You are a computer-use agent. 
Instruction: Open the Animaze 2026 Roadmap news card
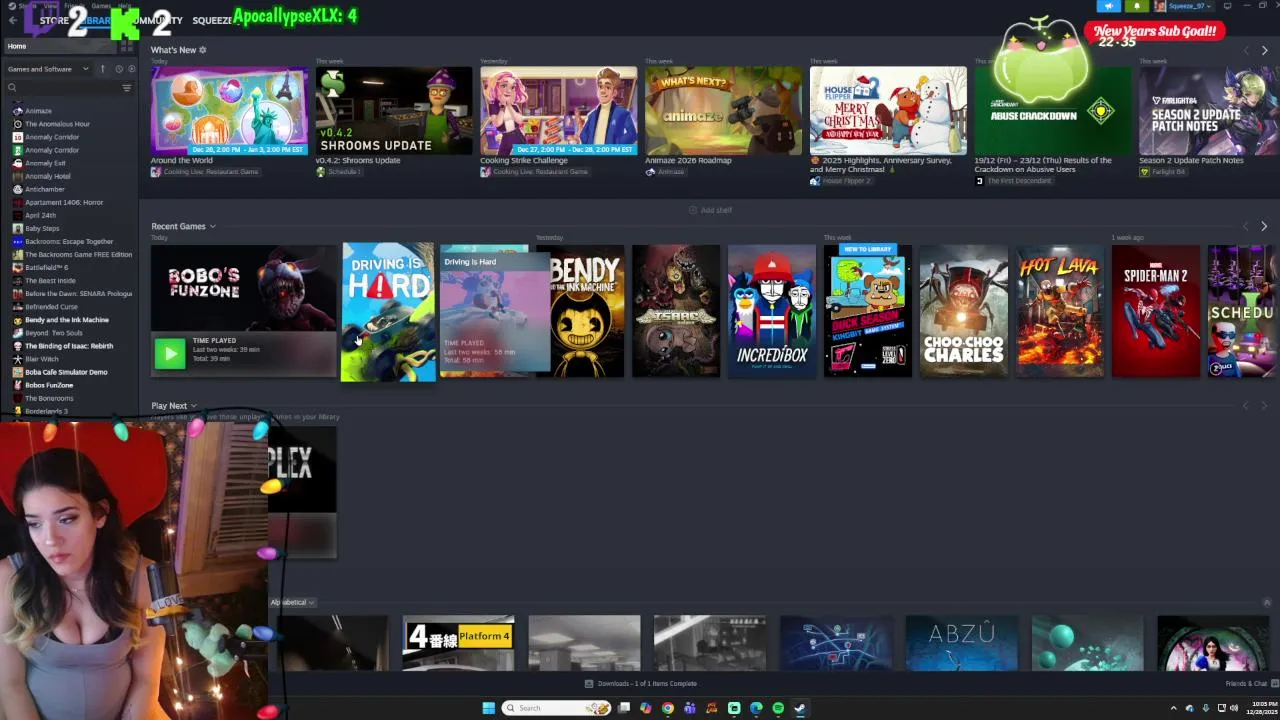pos(723,111)
